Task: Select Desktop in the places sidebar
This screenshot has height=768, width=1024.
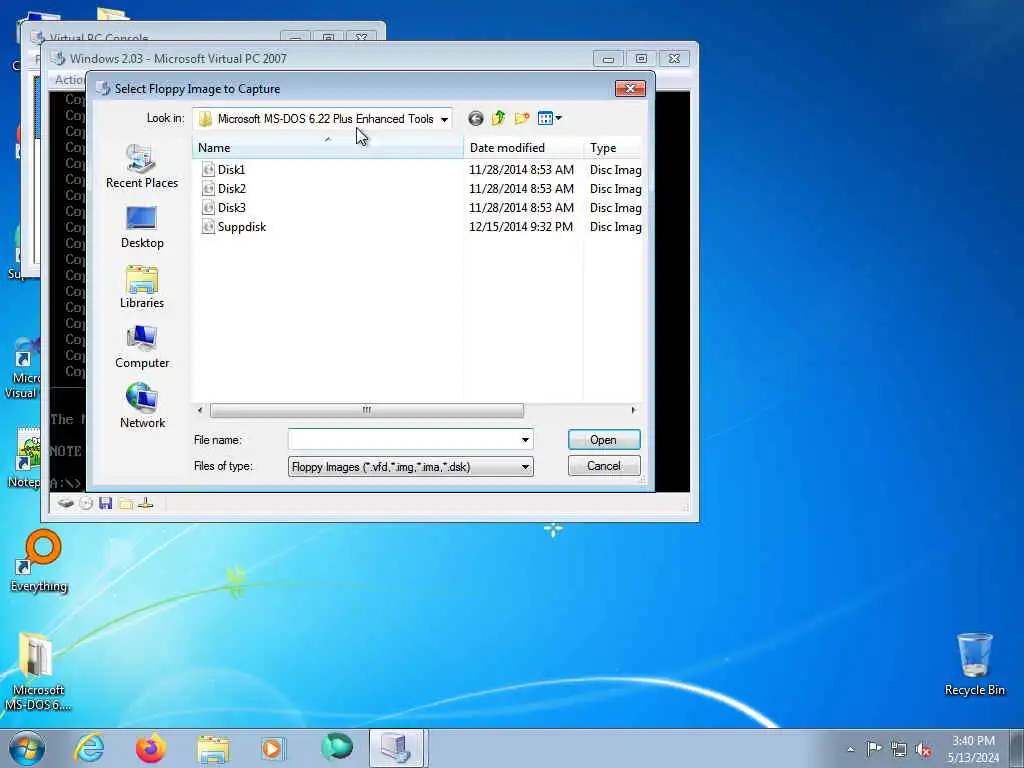Action: [142, 227]
